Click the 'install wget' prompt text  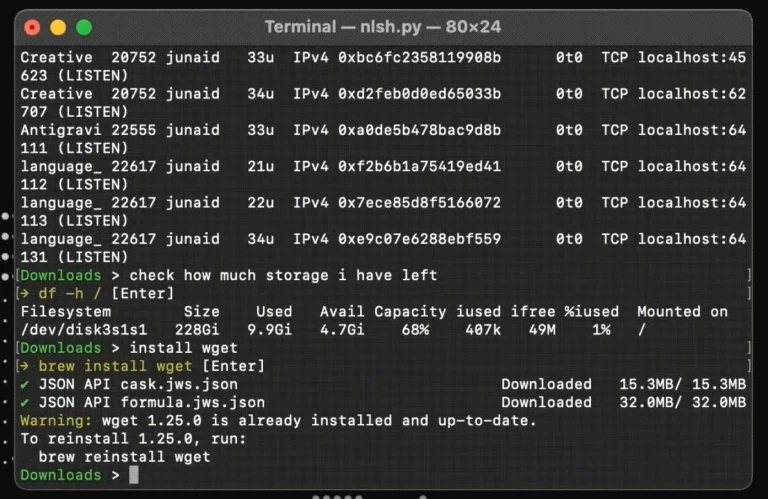(x=184, y=348)
